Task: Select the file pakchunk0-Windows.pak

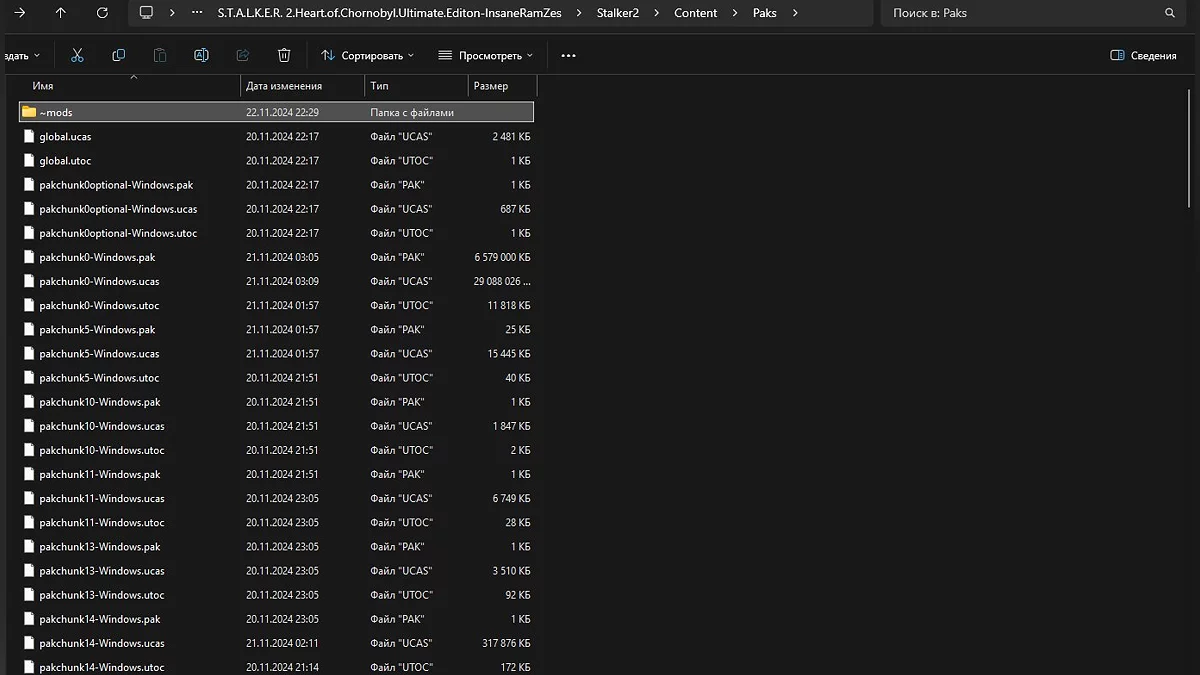Action: click(x=97, y=257)
